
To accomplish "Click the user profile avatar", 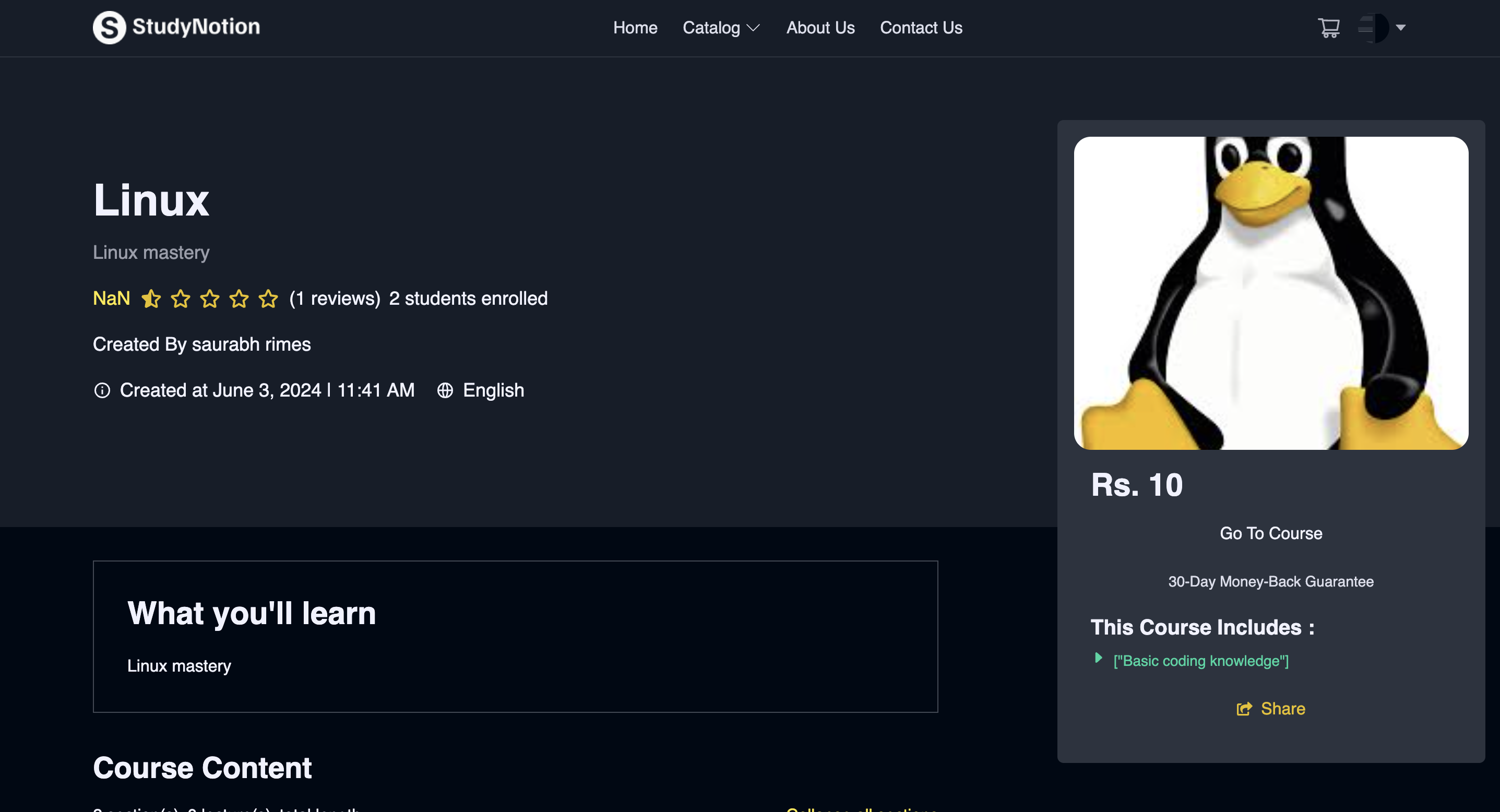I will click(x=1374, y=27).
